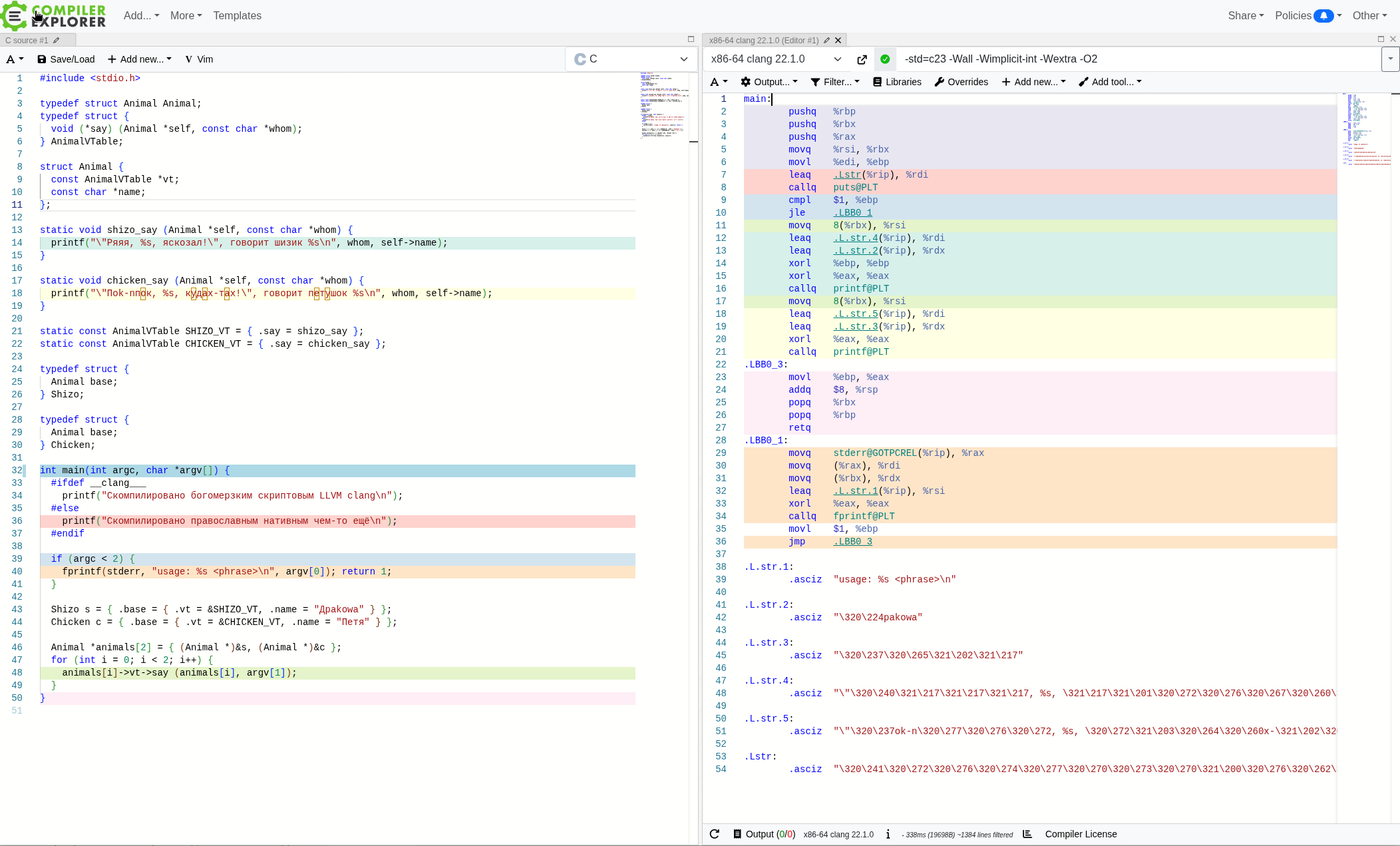Click '#endif' on source line 37

pyautogui.click(x=68, y=534)
